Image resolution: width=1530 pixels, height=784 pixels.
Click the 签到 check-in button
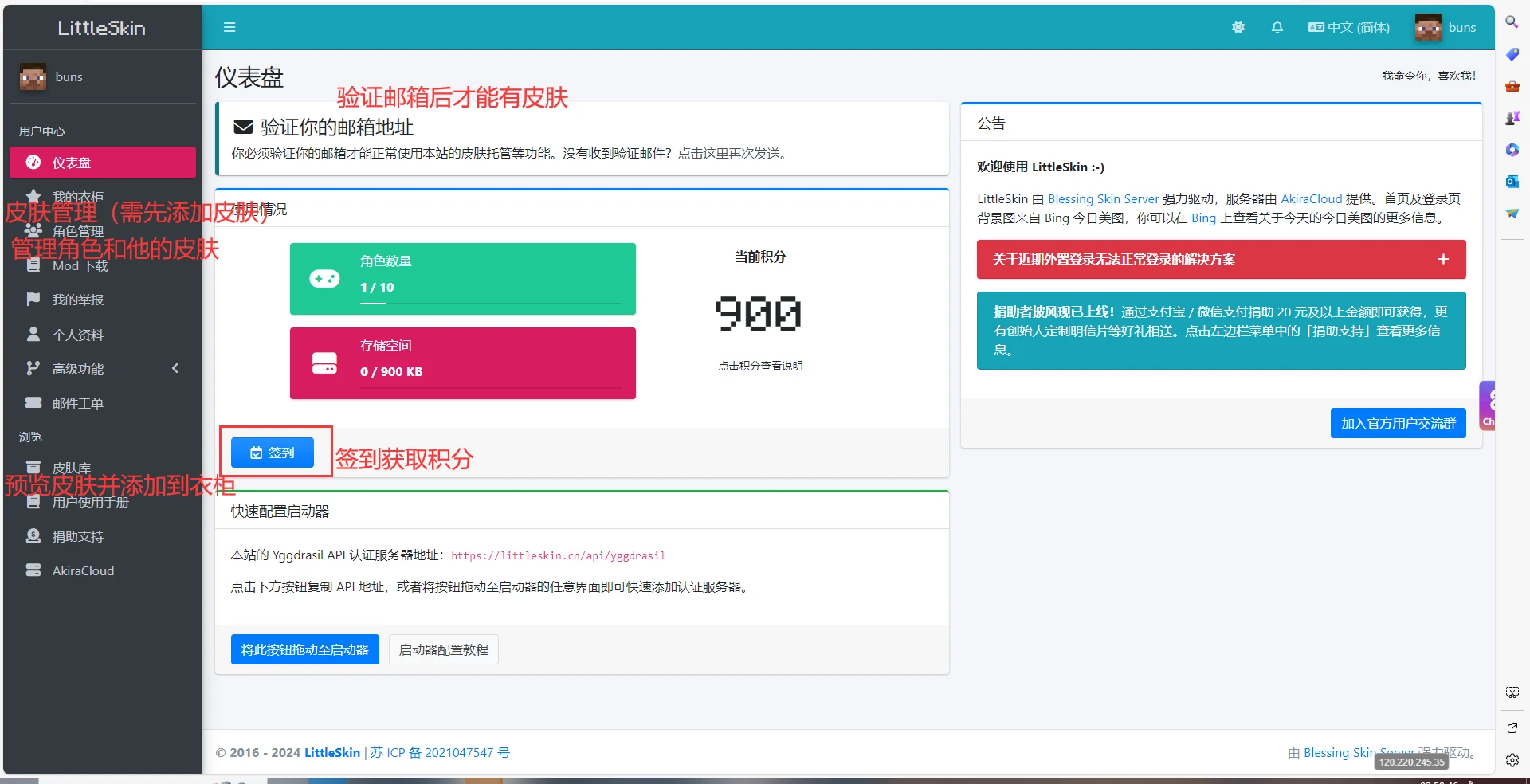click(273, 453)
